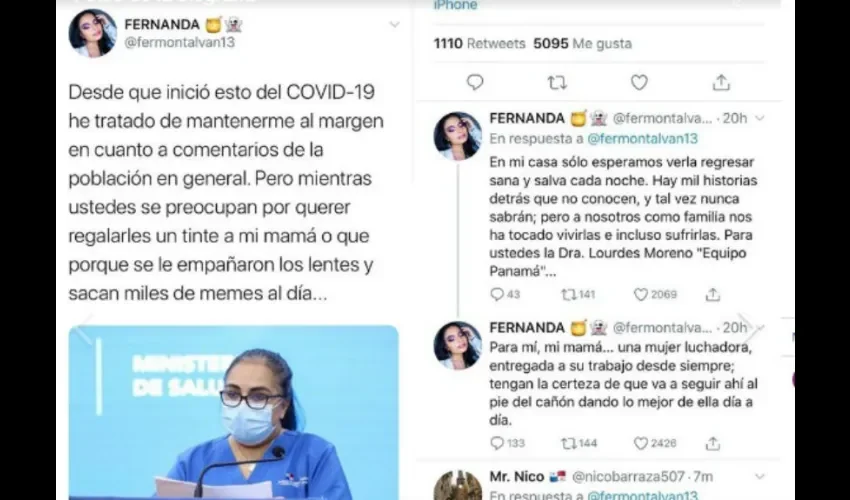Open the 5095 Me gusta list

[582, 43]
